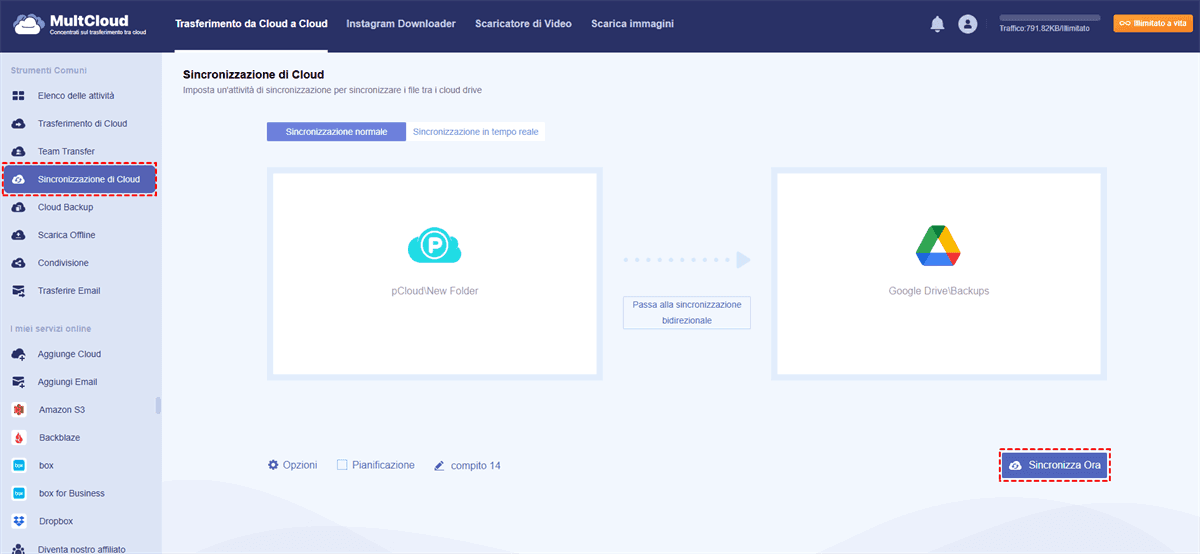Click the Diventa nostro affiliato icon
The image size is (1200, 554).
point(18,549)
